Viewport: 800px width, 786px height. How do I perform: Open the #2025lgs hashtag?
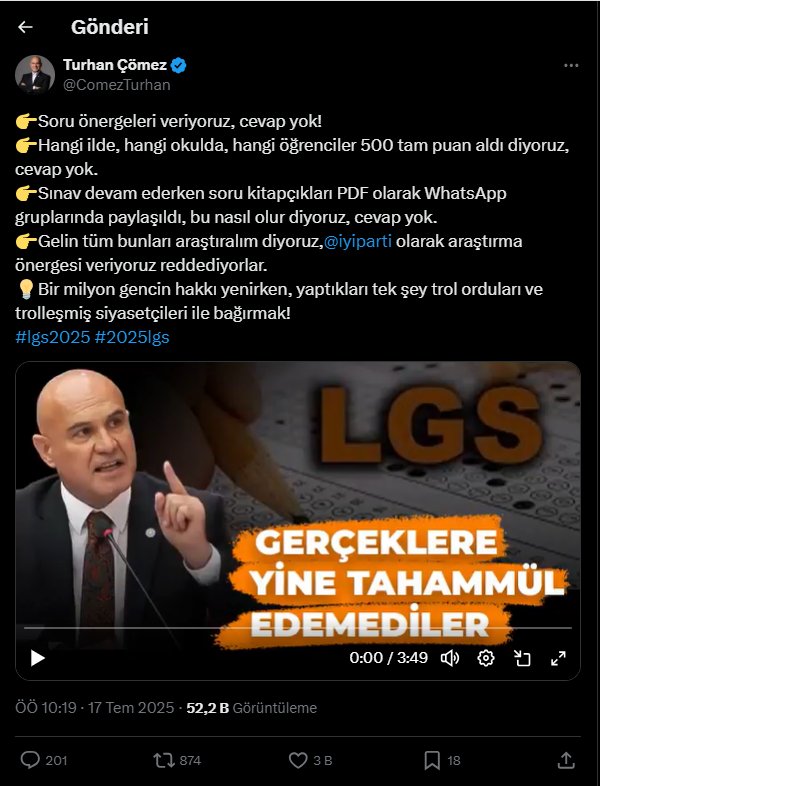[132, 337]
